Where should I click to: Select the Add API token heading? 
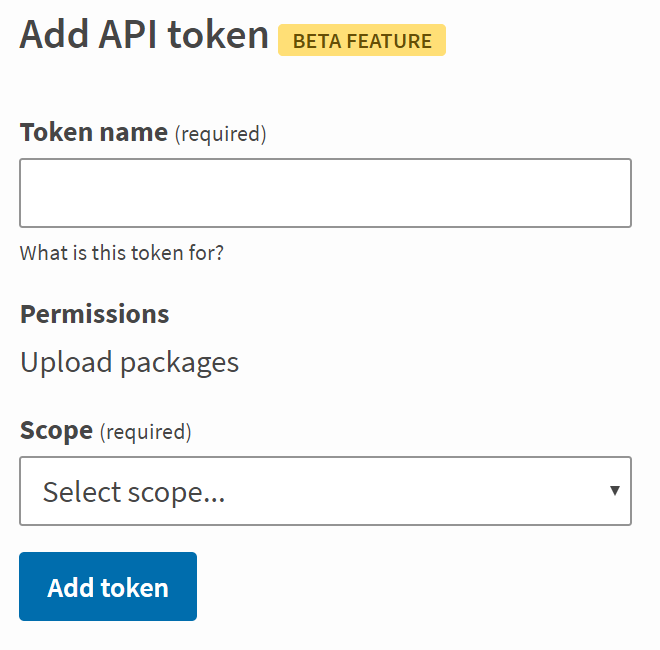pyautogui.click(x=144, y=36)
